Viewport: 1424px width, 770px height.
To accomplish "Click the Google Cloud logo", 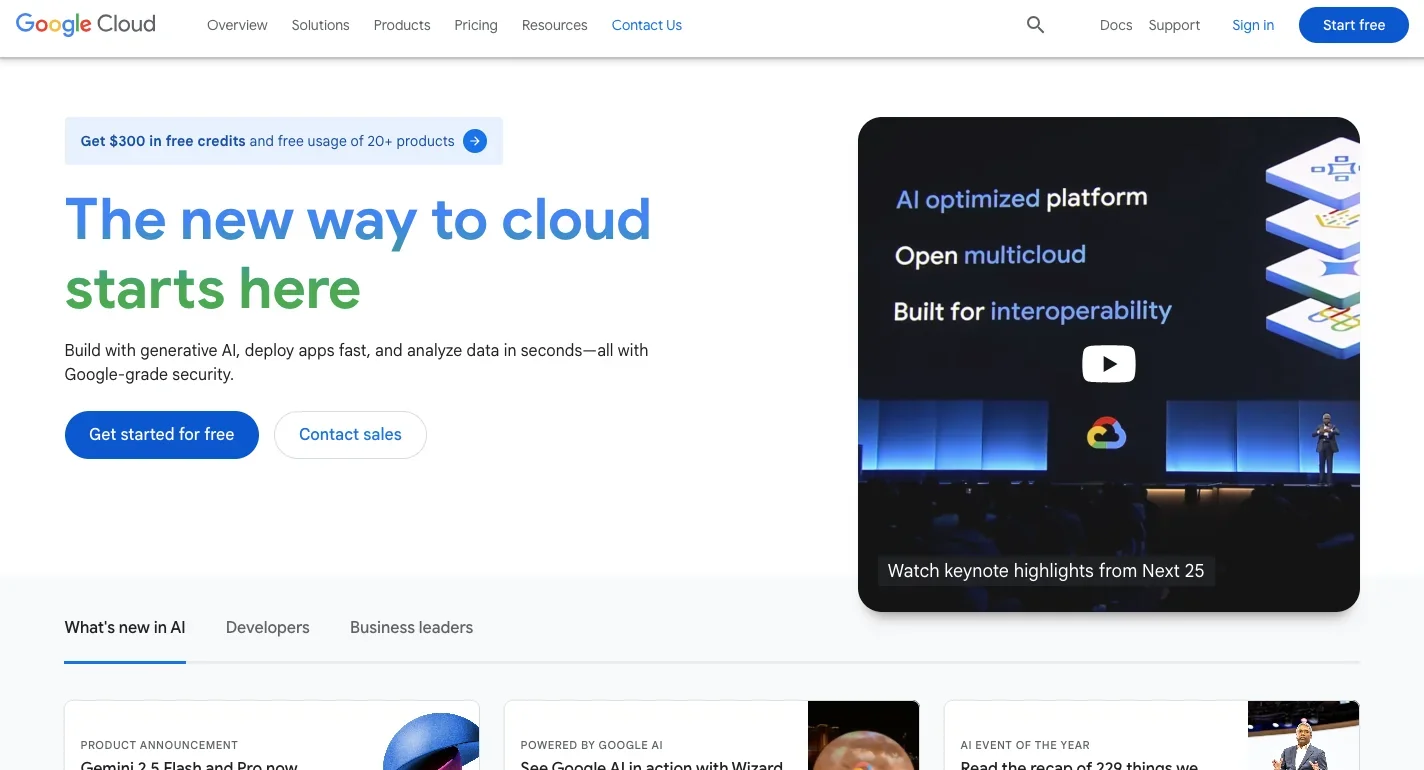I will (x=86, y=25).
